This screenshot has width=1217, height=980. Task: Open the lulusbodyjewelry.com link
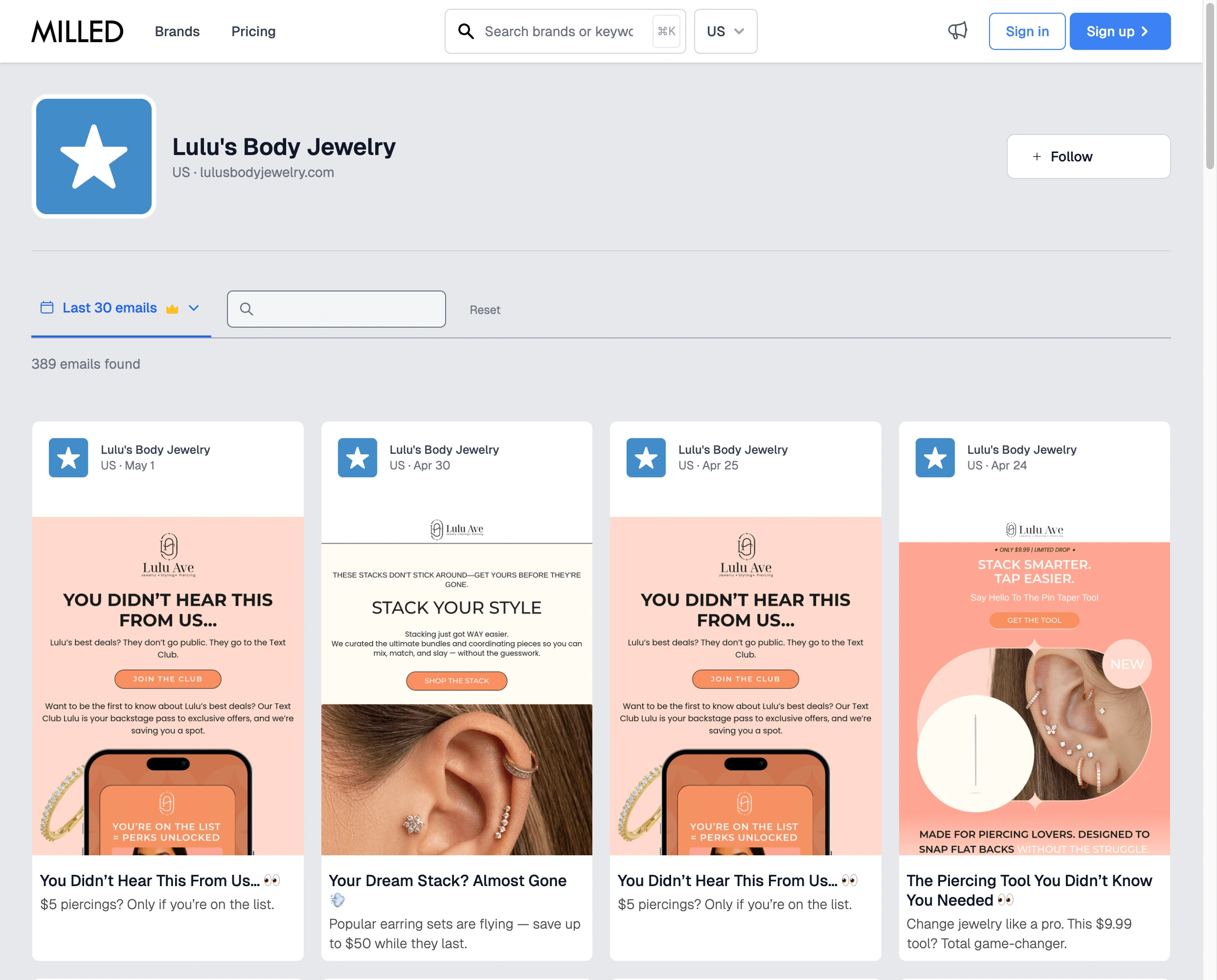point(267,172)
